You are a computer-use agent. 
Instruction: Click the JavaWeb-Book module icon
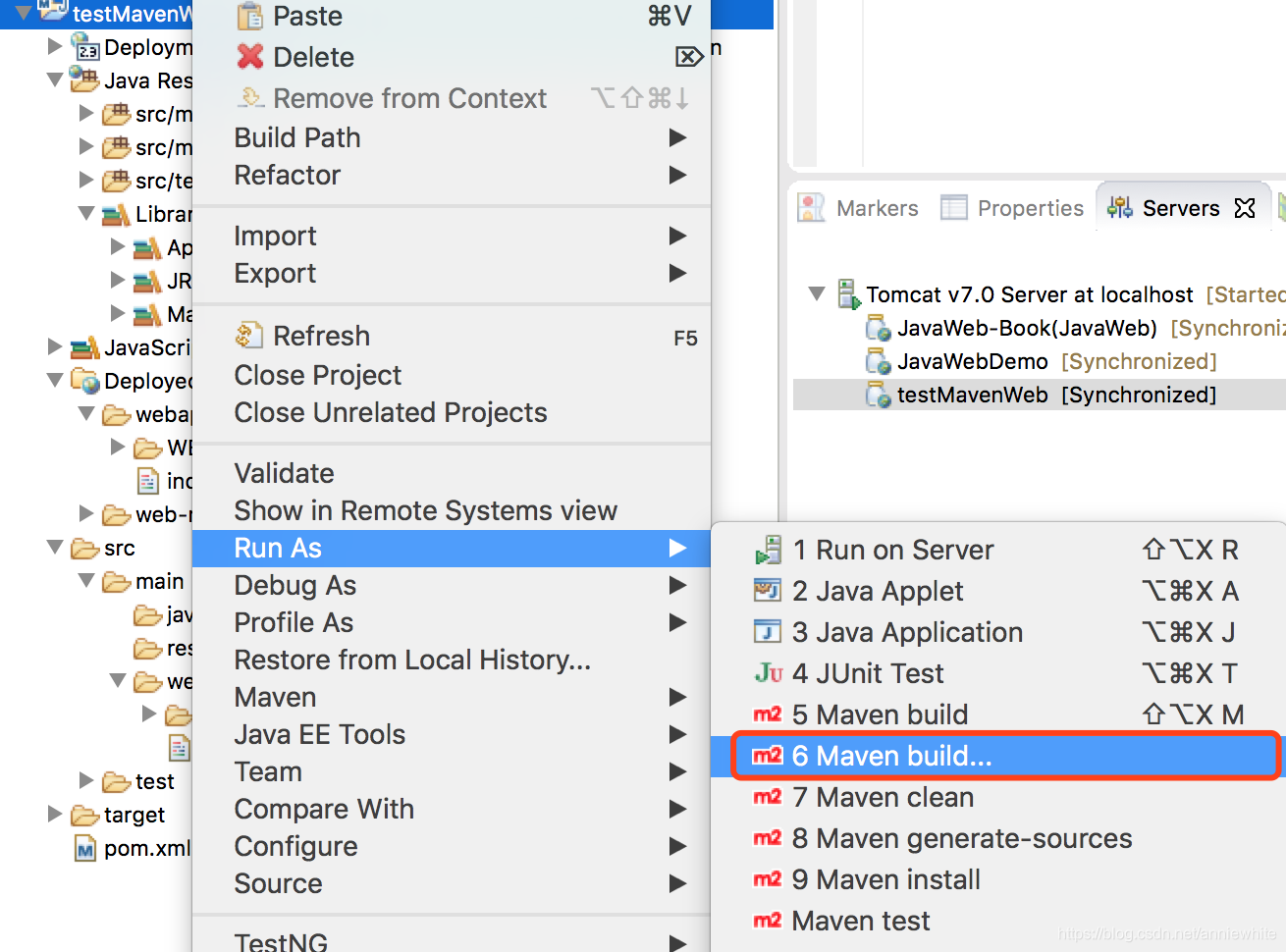click(x=878, y=328)
